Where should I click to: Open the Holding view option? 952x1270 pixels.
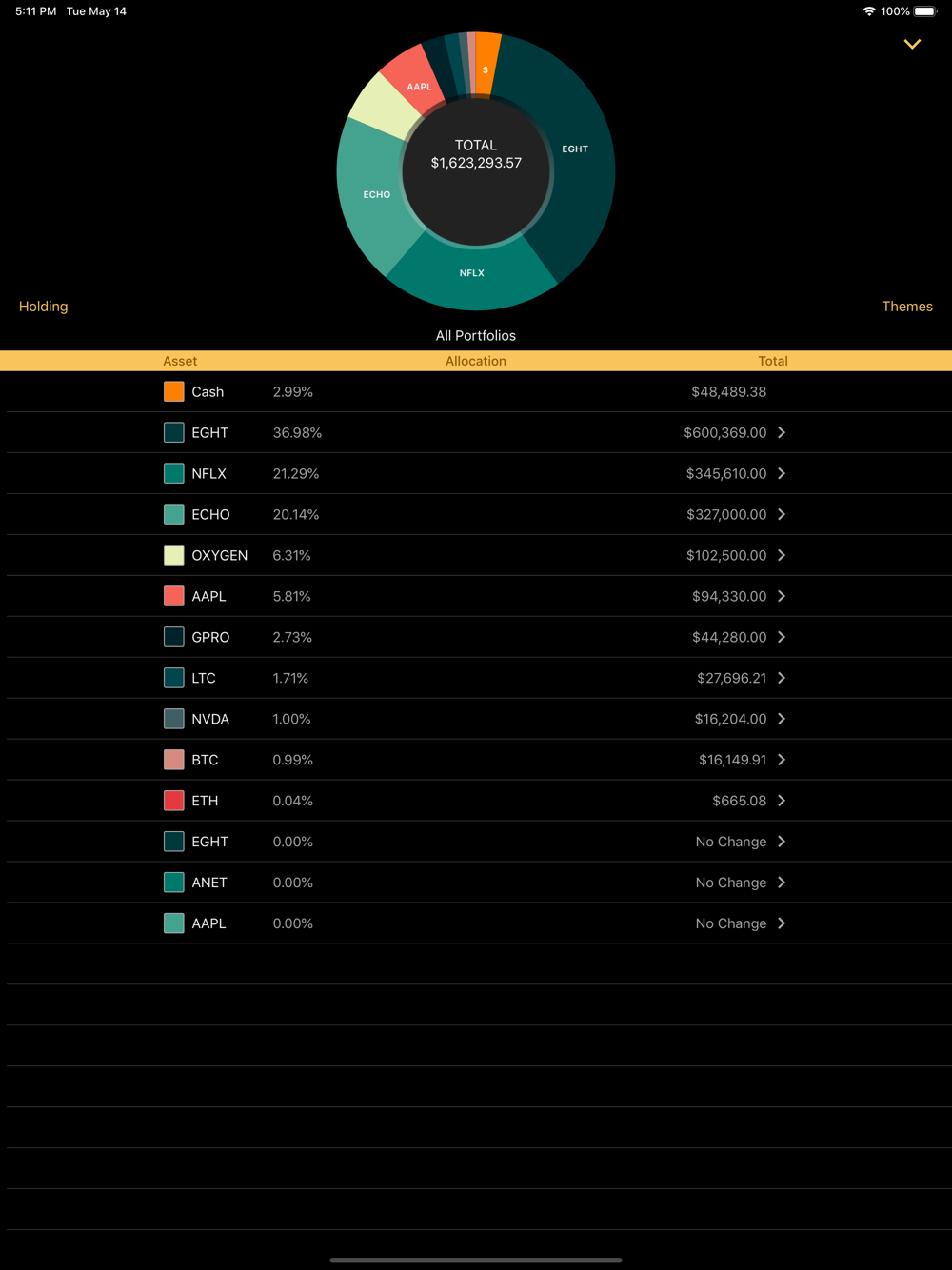pos(44,307)
